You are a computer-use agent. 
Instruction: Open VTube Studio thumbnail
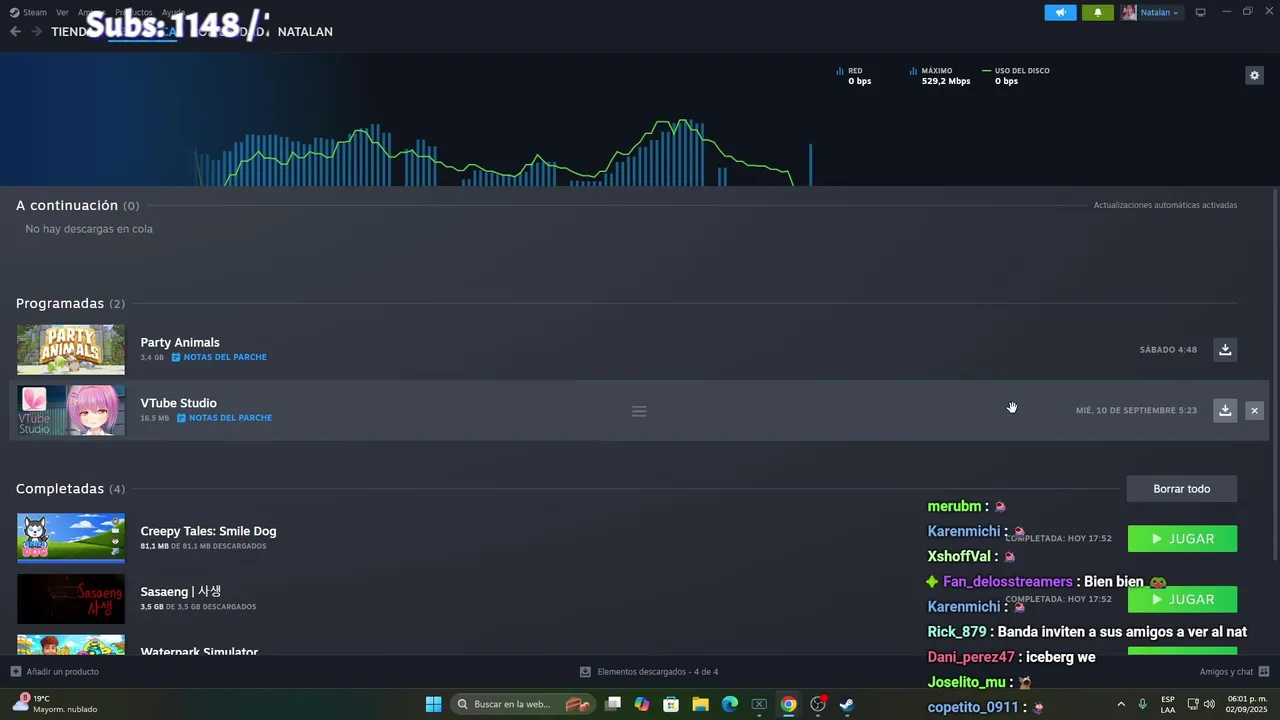pos(71,410)
